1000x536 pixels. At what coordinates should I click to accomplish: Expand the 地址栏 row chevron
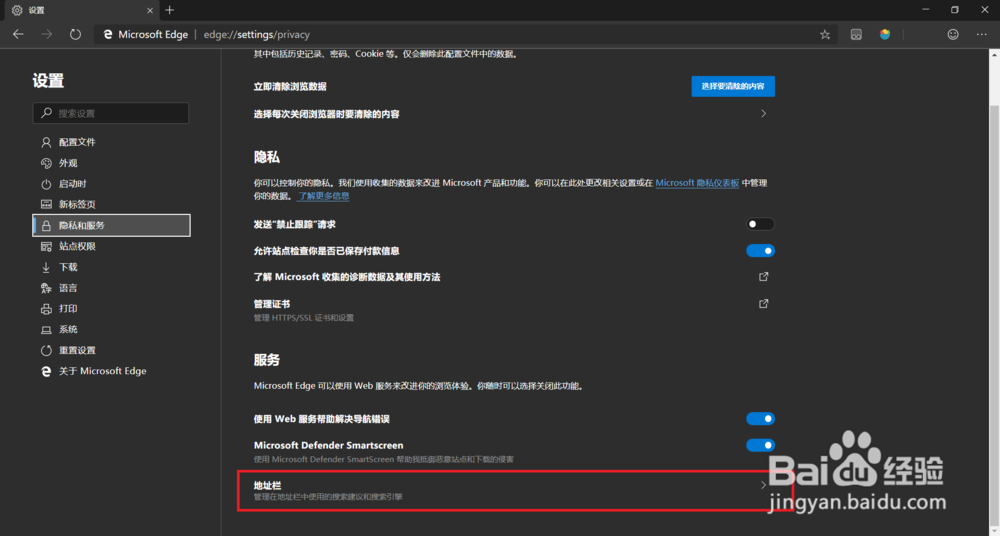pyautogui.click(x=763, y=486)
